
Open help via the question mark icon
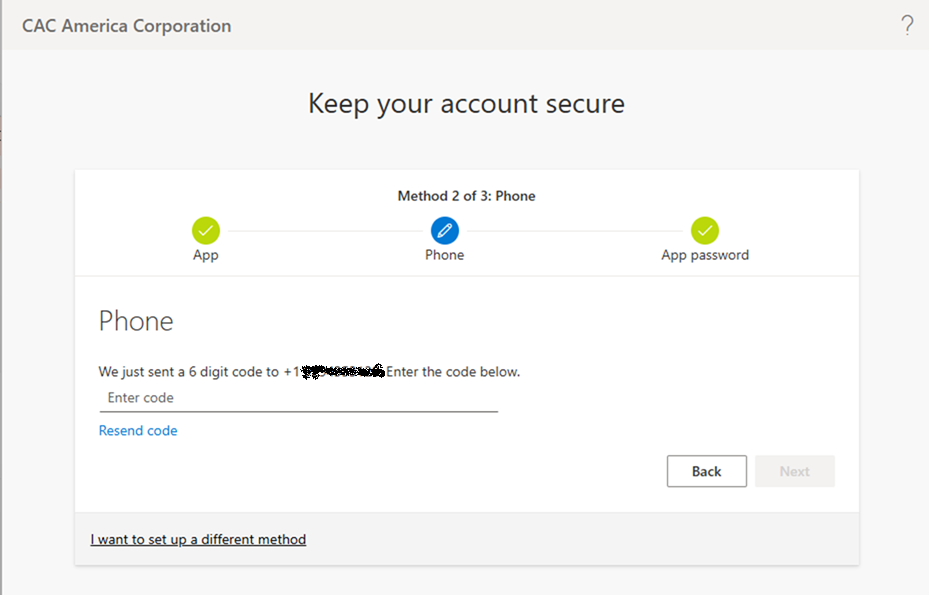click(907, 26)
